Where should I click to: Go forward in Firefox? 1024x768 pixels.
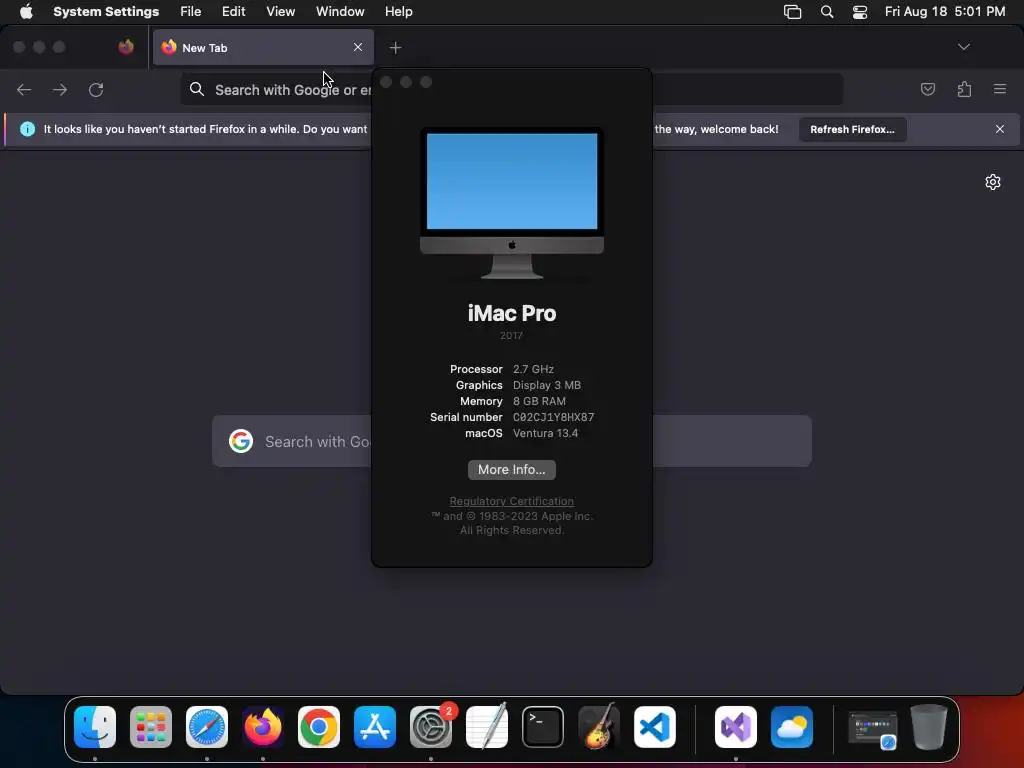[x=60, y=89]
